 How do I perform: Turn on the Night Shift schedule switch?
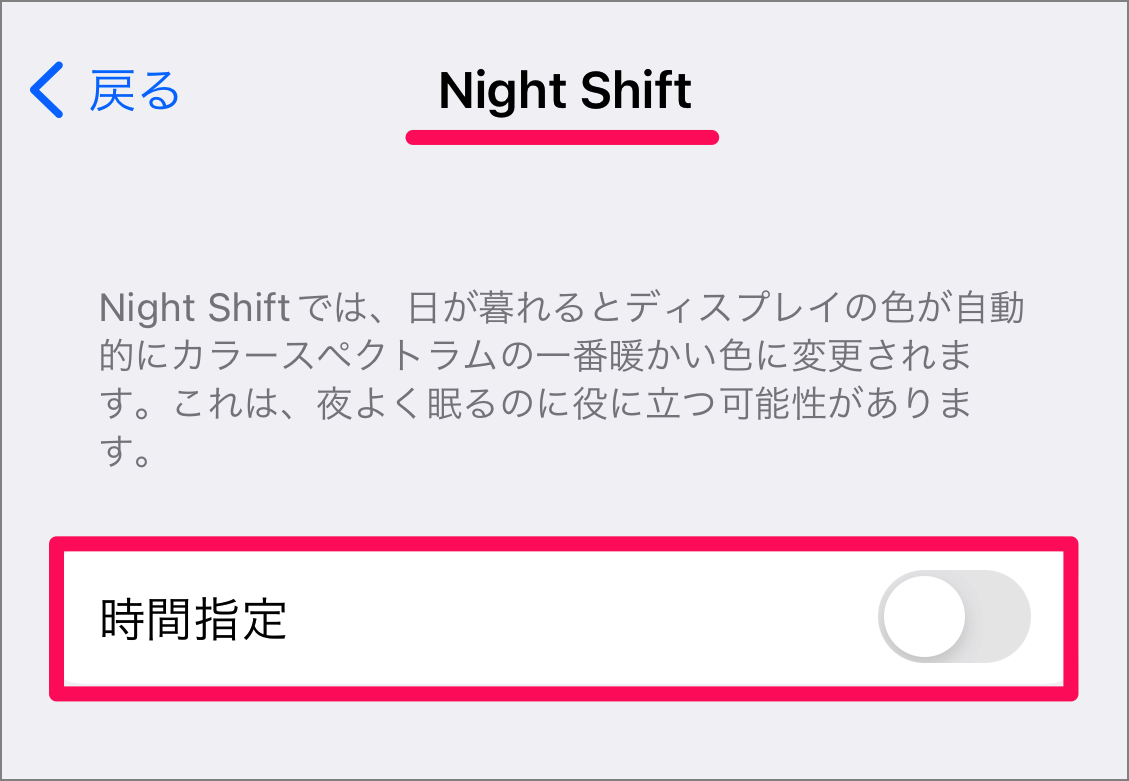[955, 617]
